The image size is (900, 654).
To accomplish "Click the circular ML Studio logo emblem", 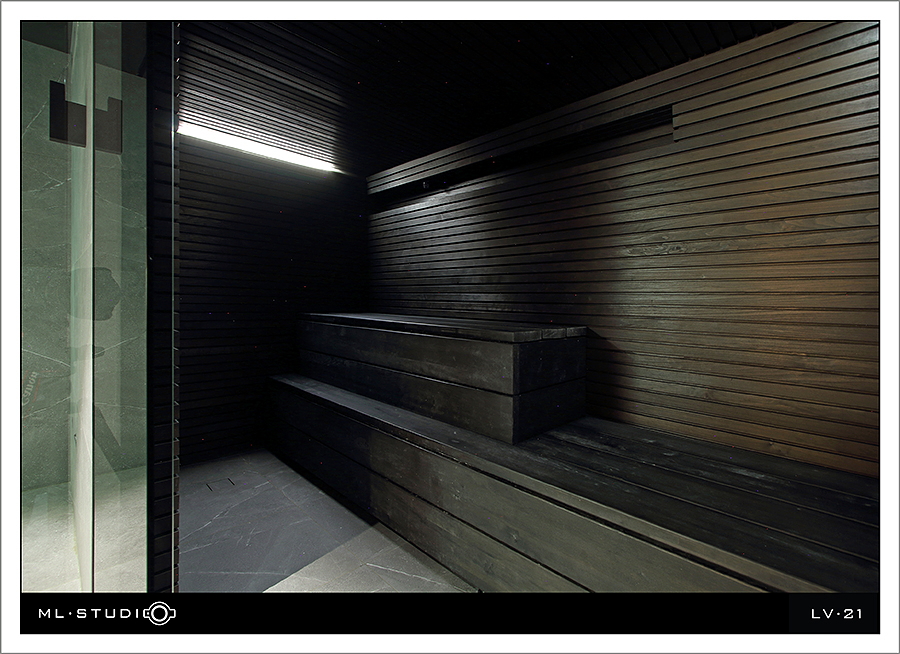I will [160, 613].
